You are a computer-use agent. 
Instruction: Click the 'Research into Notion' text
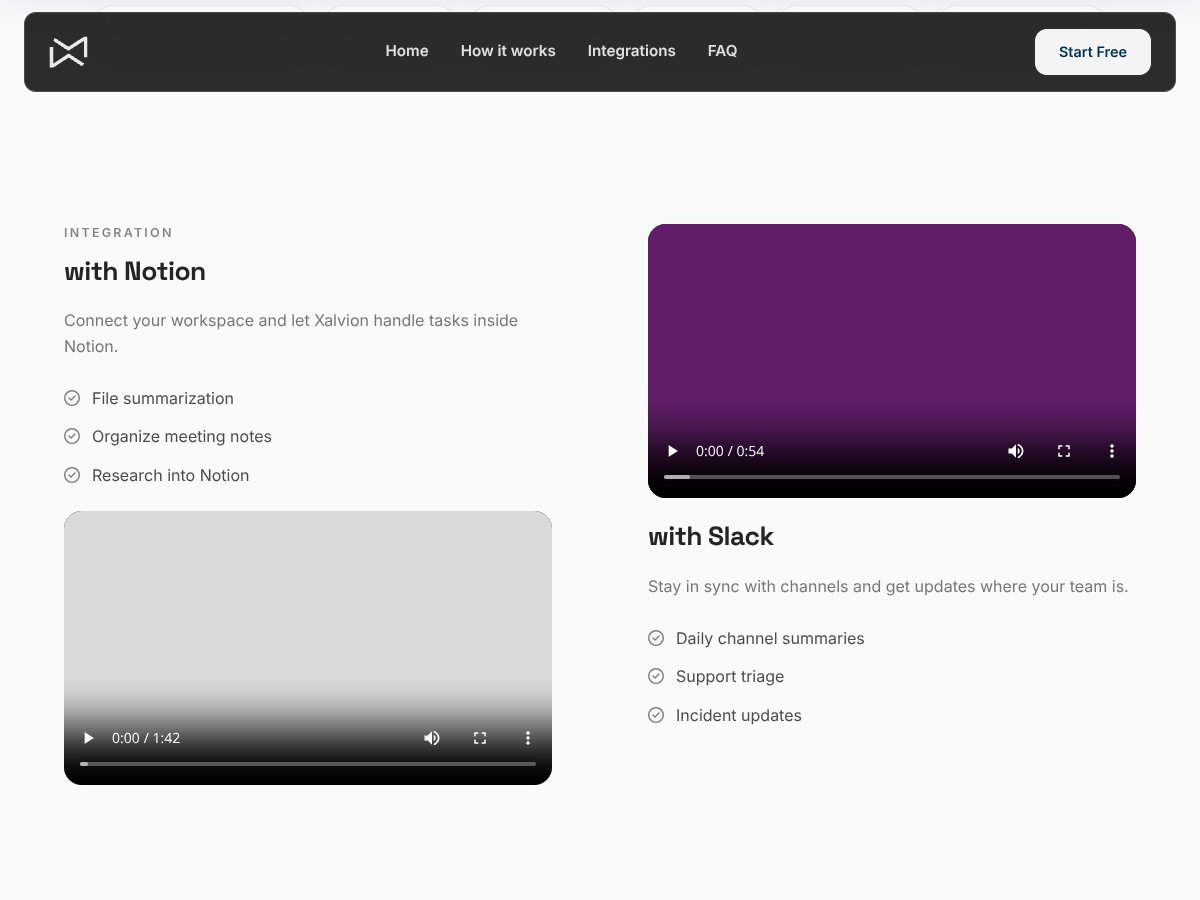tap(170, 475)
